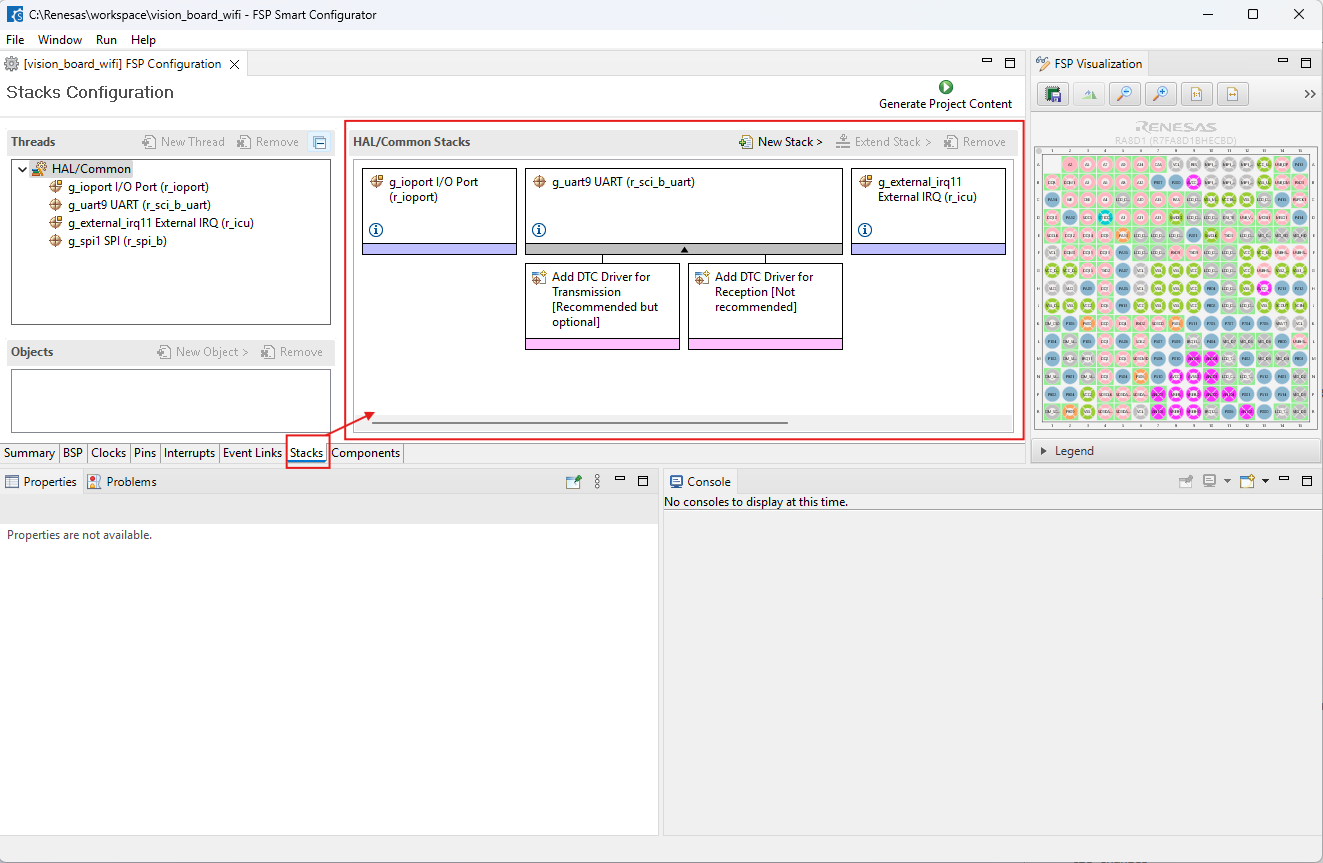The image size is (1323, 863).
Task: Reset visualization zoom to 1:1
Action: (1196, 94)
